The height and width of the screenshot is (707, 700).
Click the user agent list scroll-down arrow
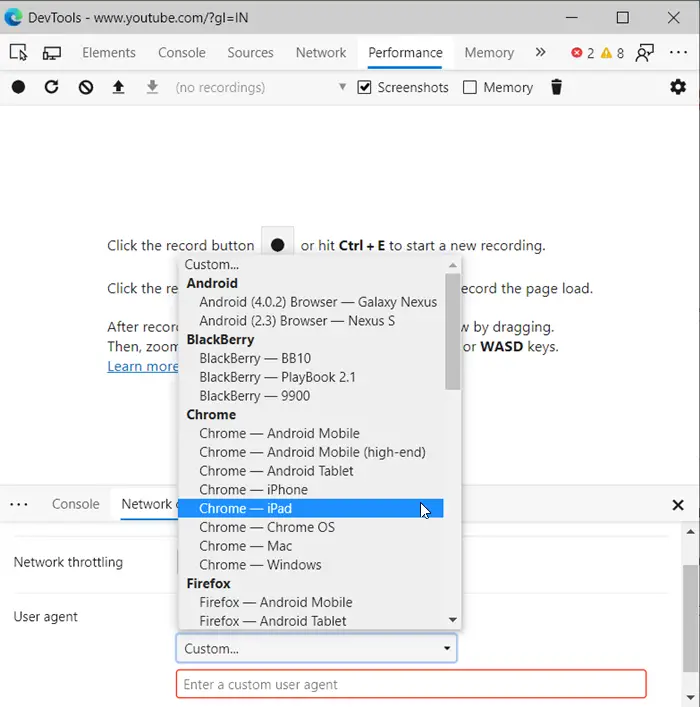click(453, 620)
